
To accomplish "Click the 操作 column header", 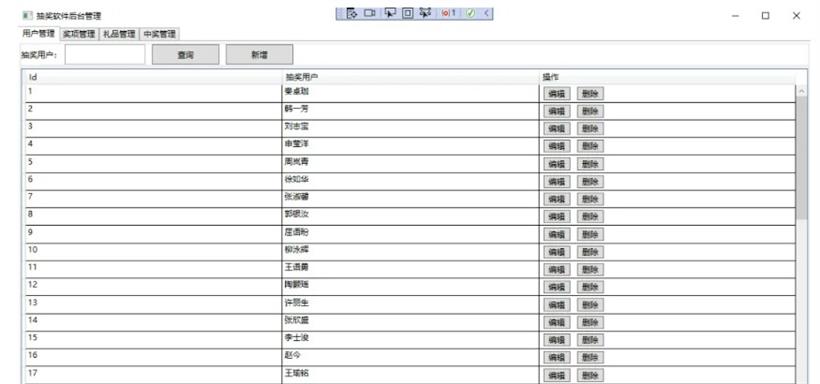I will (668, 77).
